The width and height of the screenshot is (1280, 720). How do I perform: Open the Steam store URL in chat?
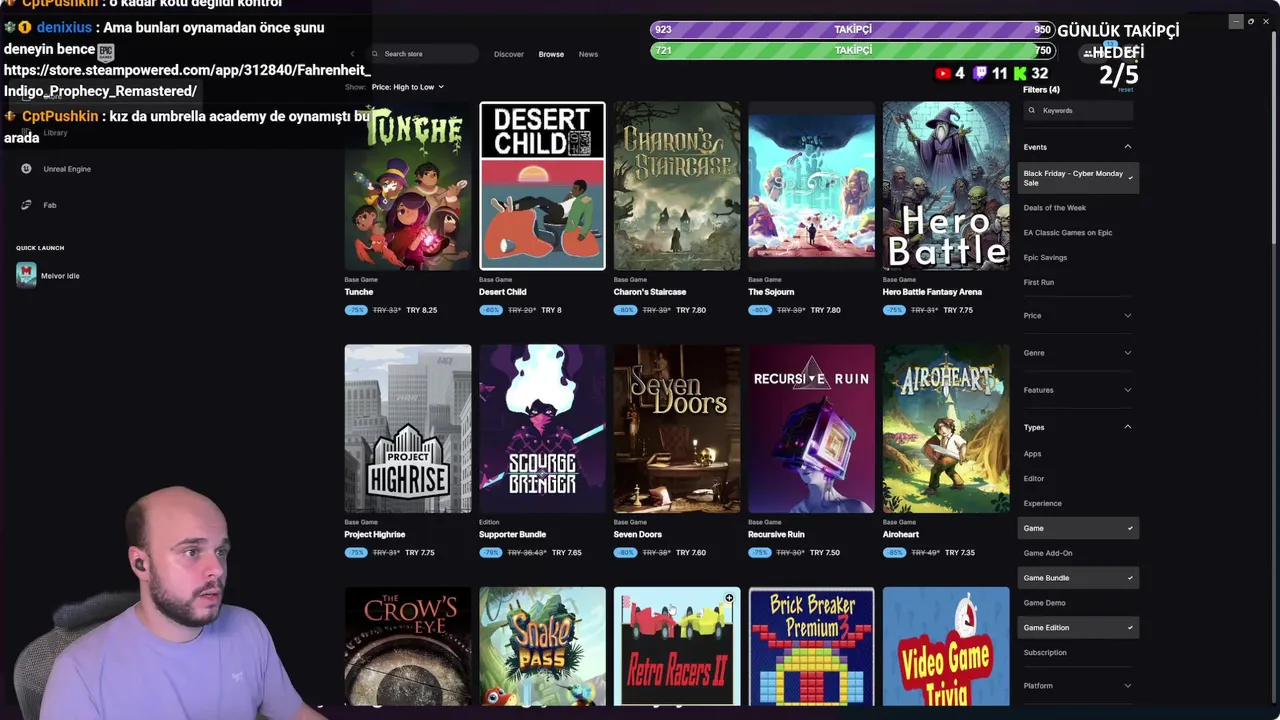point(187,81)
